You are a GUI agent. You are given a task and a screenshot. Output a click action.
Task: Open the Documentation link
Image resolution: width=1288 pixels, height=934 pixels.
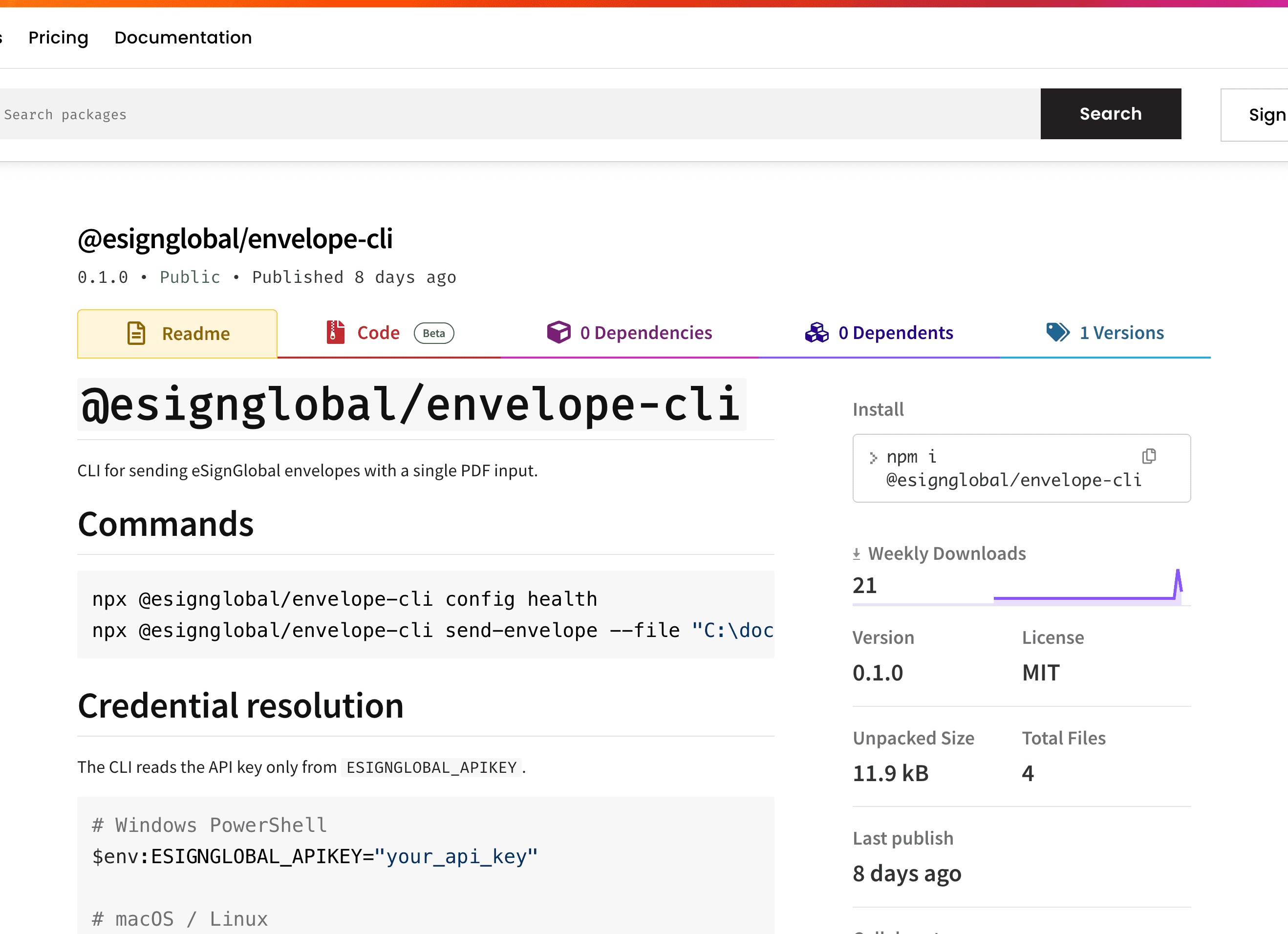[183, 38]
